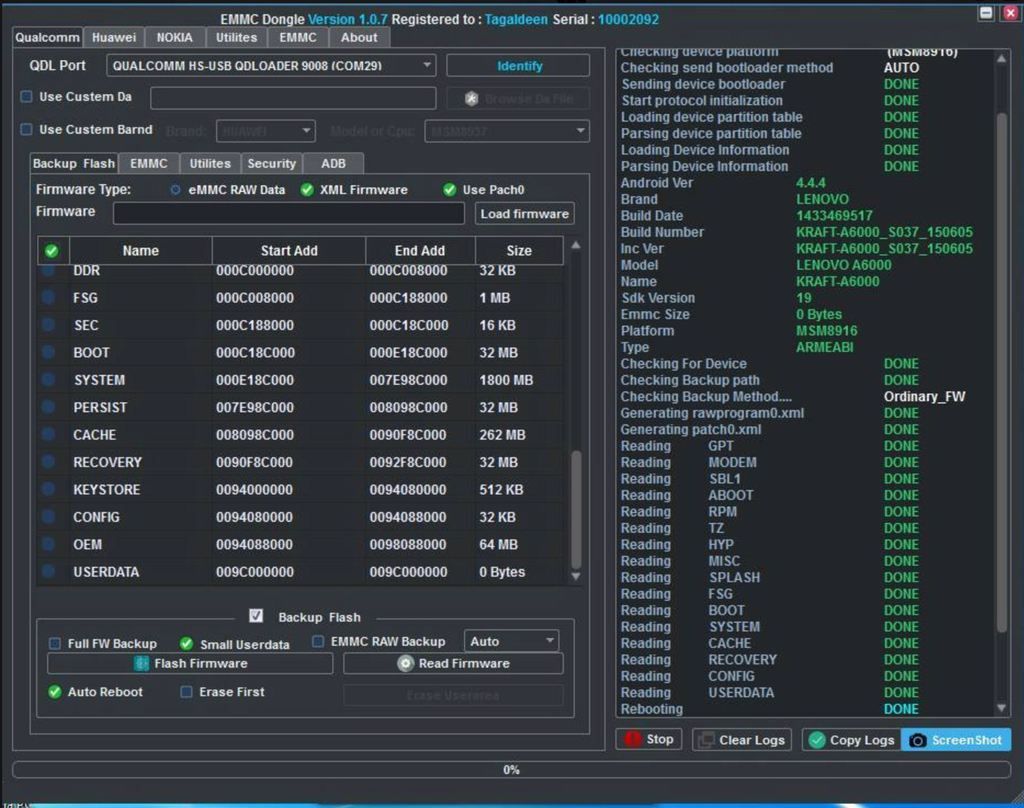
Task: Click the Copy Logs green check icon
Action: [x=816, y=740]
